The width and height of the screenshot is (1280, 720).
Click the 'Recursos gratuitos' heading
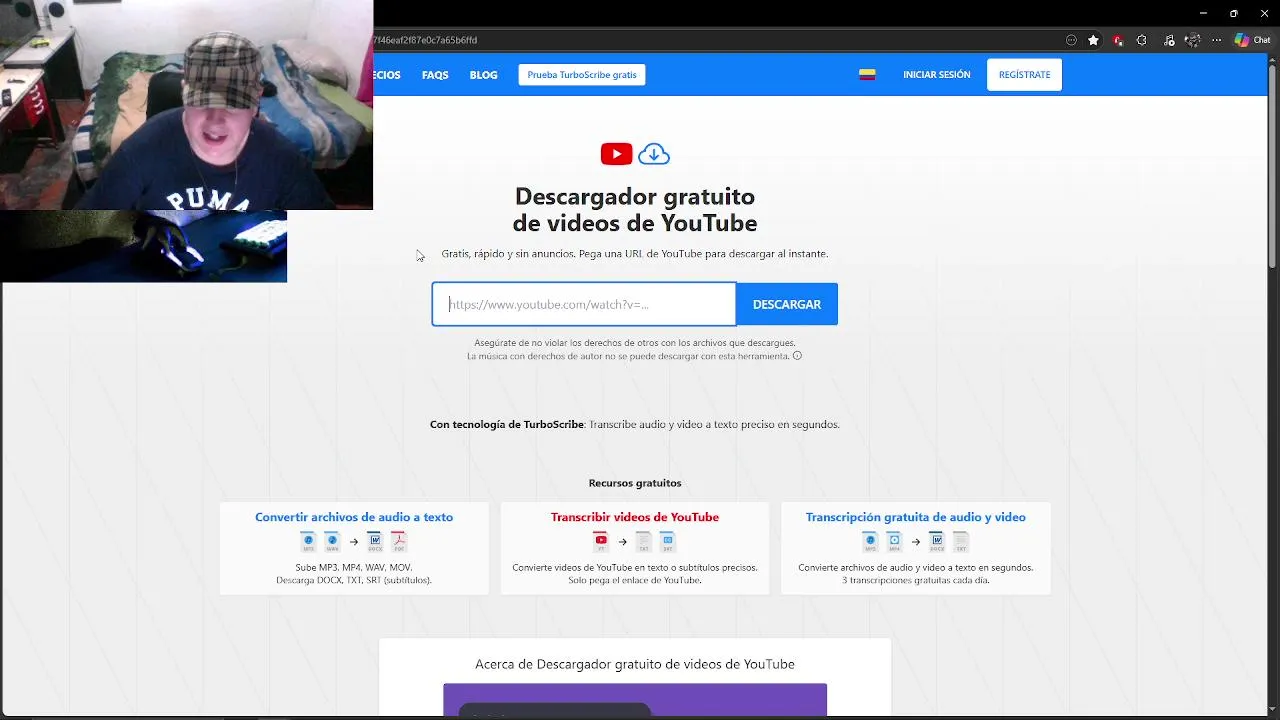pos(635,483)
